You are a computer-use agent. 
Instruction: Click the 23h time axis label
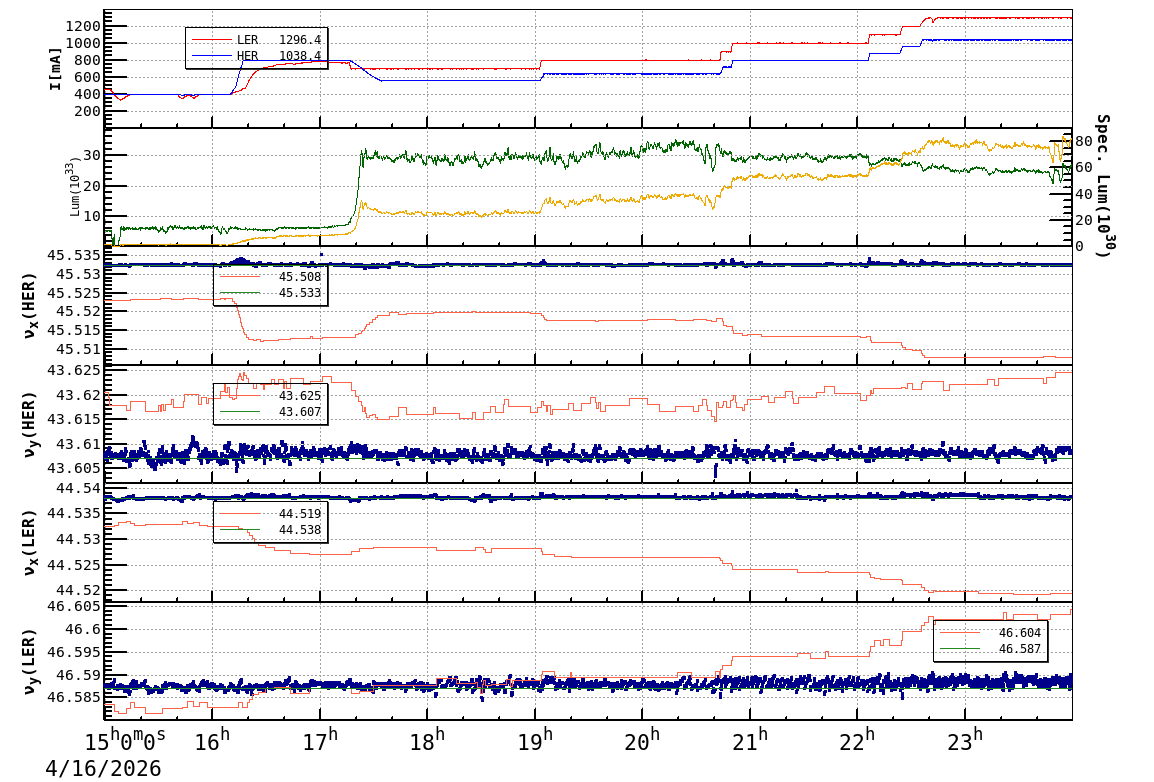click(965, 741)
